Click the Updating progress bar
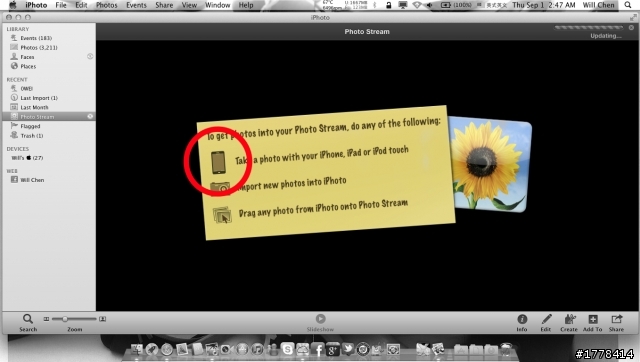The height and width of the screenshot is (362, 640). pos(589,28)
